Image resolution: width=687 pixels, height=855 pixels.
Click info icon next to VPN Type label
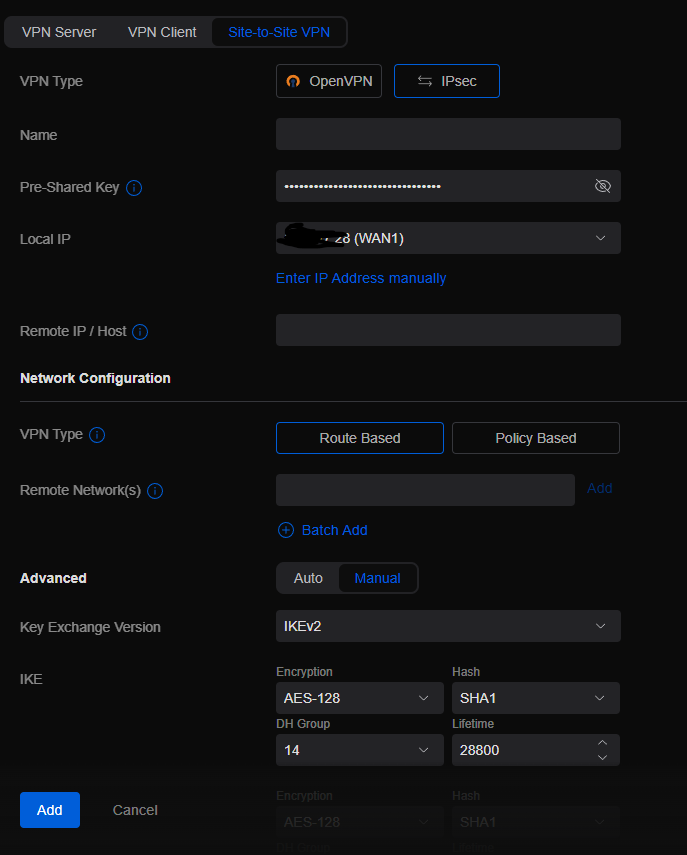(x=97, y=435)
